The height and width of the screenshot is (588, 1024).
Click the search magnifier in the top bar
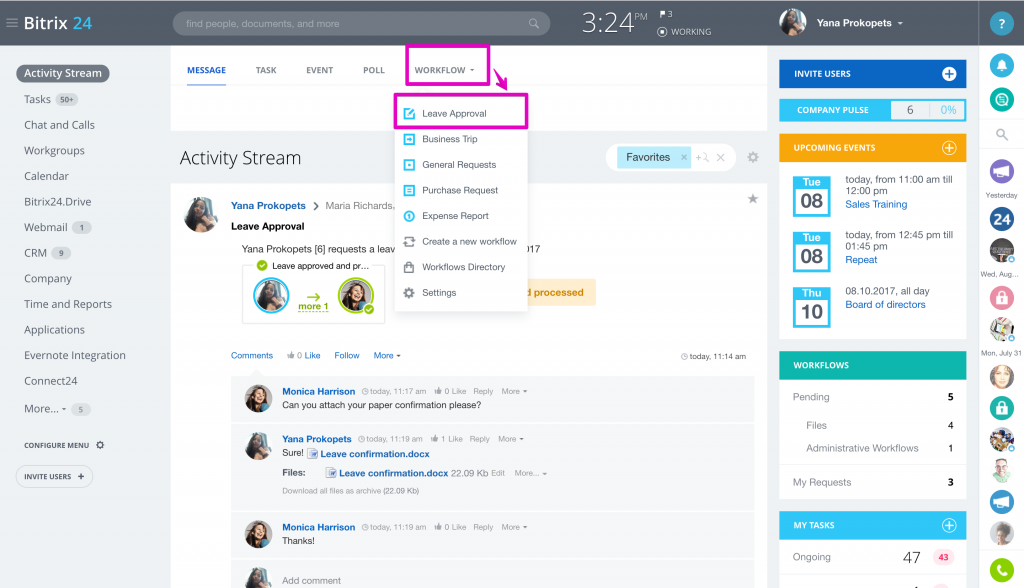[534, 24]
